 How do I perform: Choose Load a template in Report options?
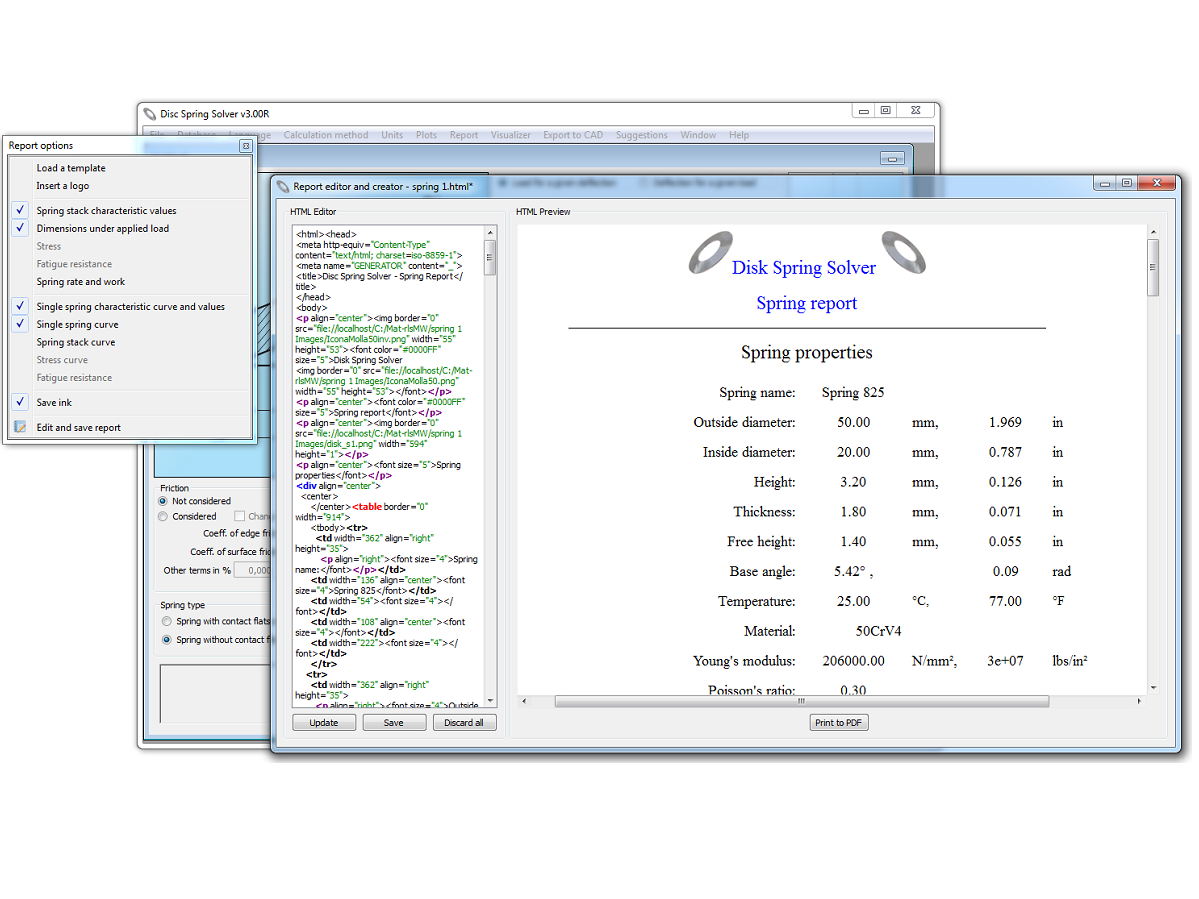(71, 168)
